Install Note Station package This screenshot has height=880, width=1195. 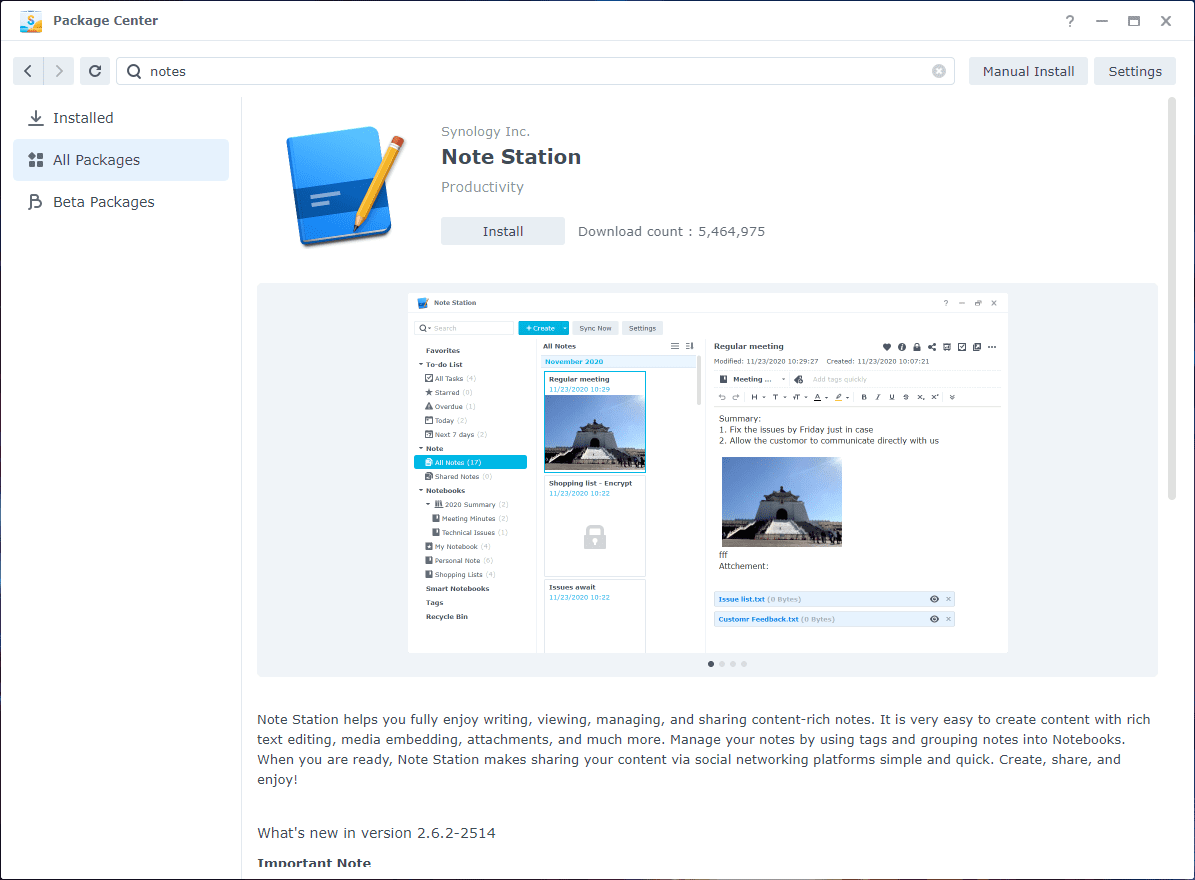(503, 231)
